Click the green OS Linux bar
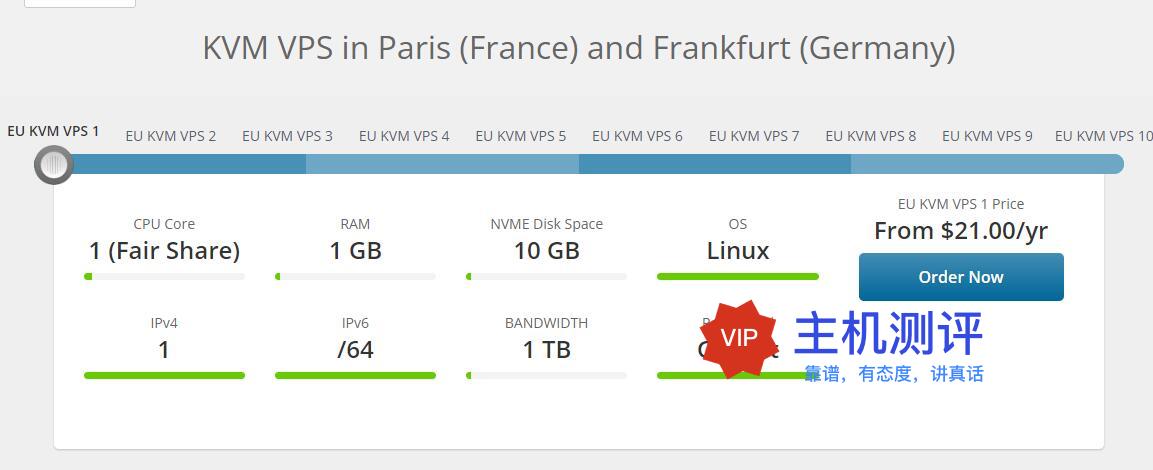Image resolution: width=1153 pixels, height=470 pixels. point(738,277)
